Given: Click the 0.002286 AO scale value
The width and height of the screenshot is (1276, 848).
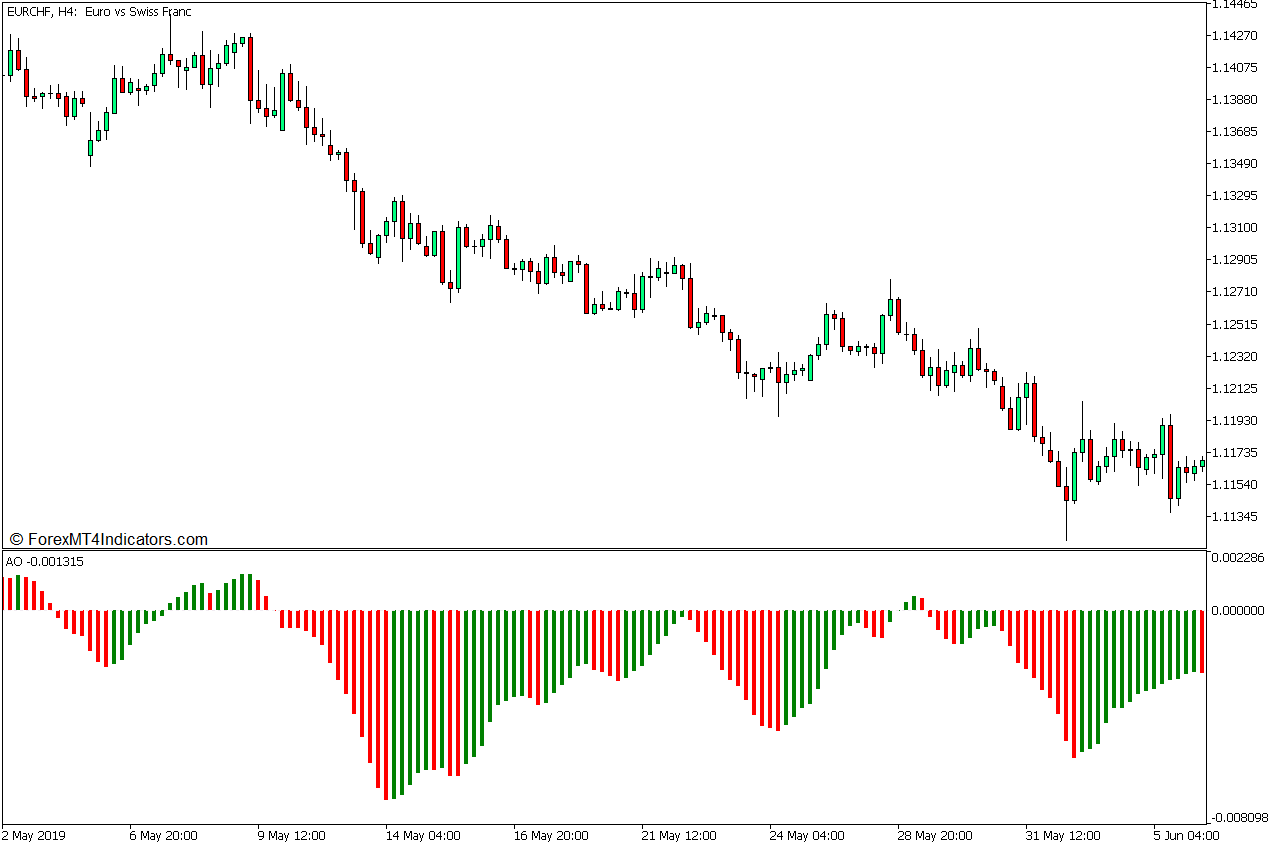Looking at the screenshot, I should (1238, 557).
